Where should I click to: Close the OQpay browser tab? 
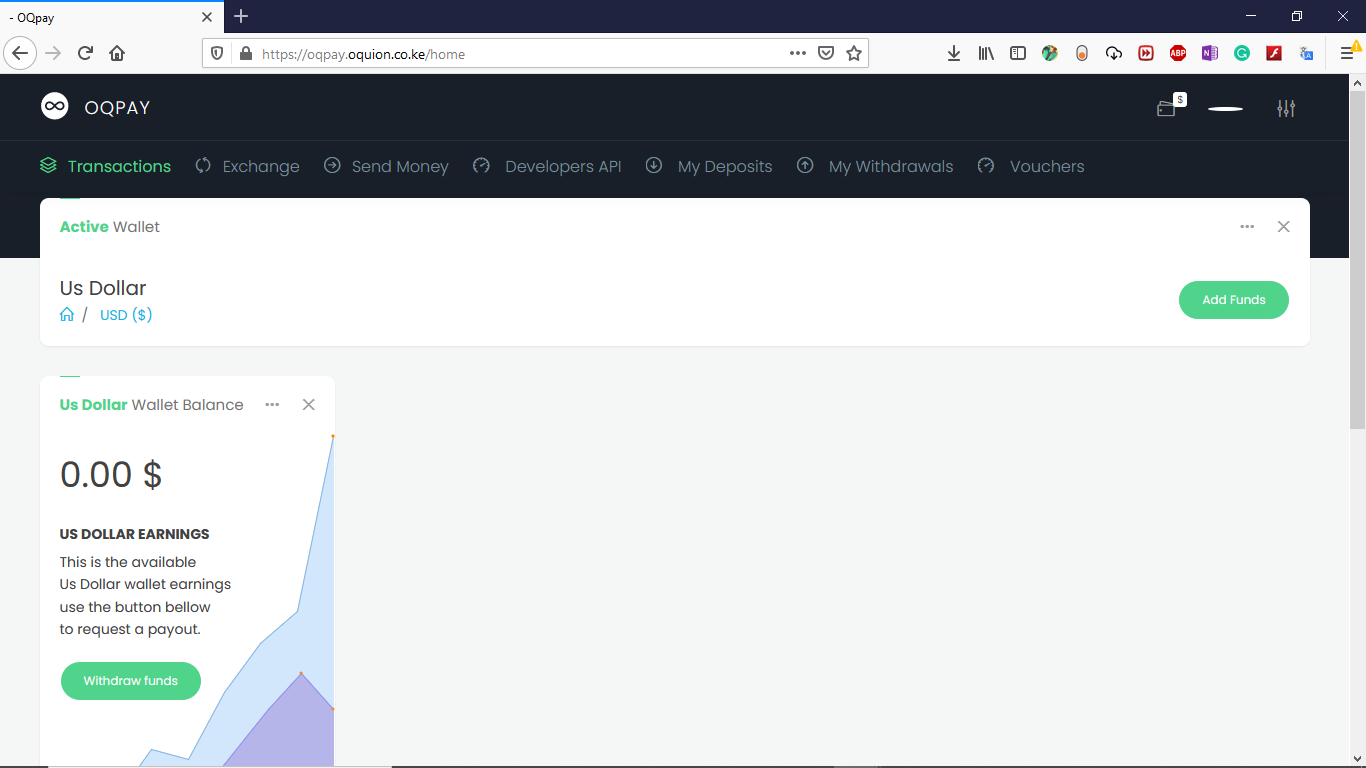(x=208, y=17)
